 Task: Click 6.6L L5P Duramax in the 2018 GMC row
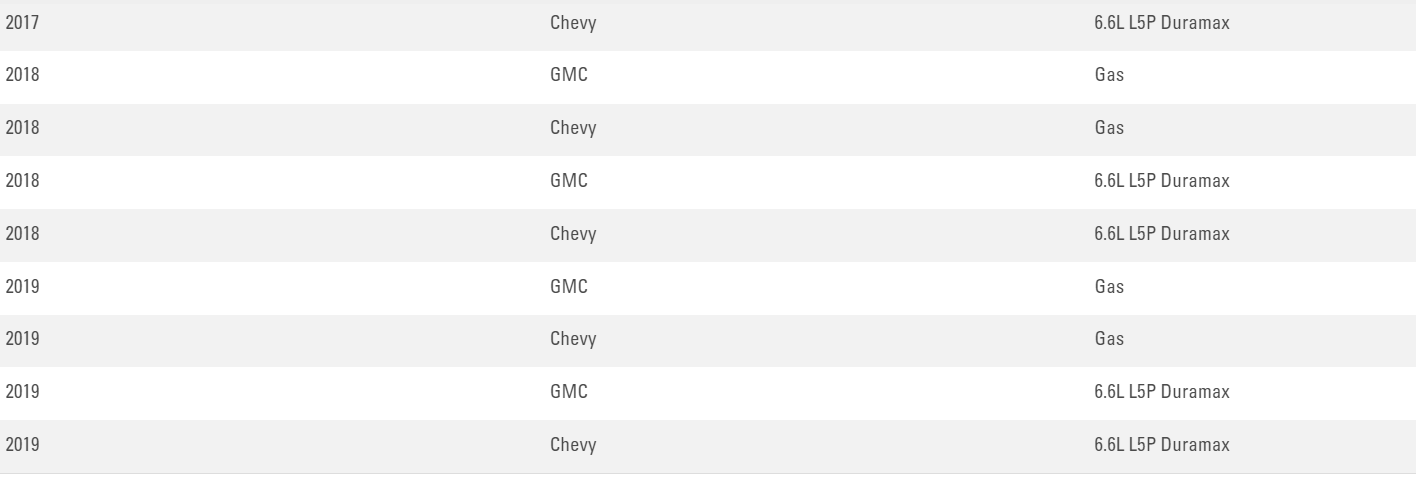click(x=1162, y=181)
